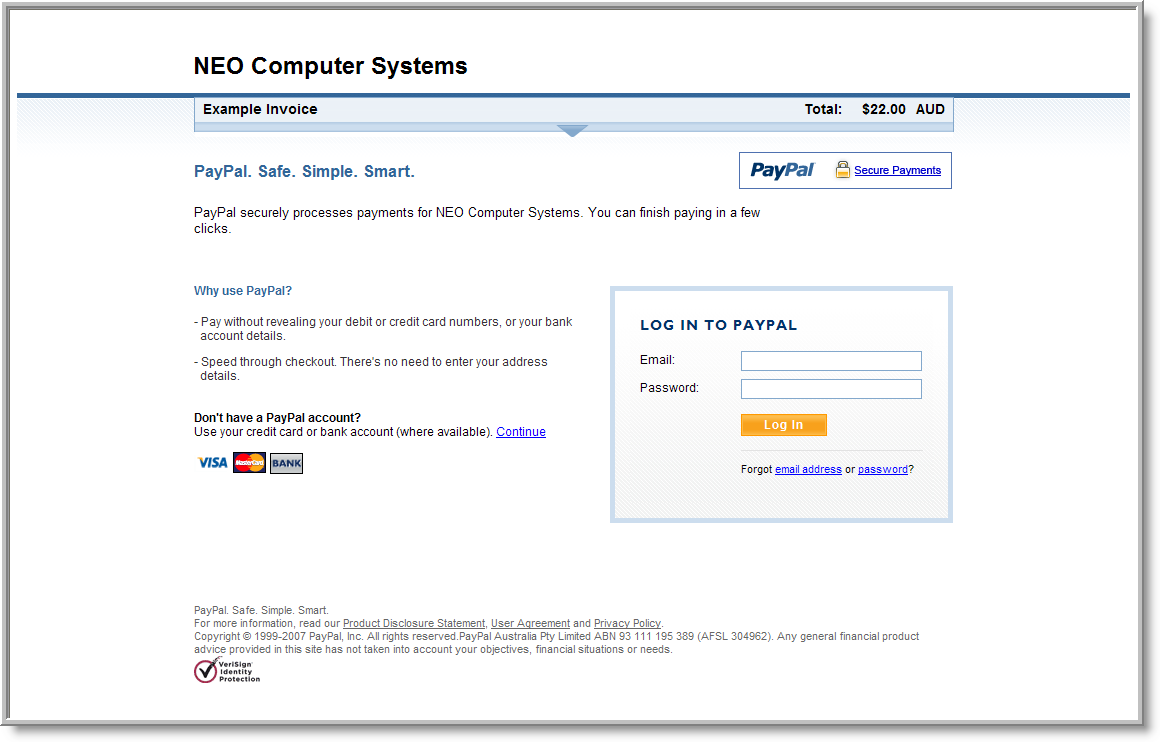Click the MasterCard icon
This screenshot has width=1160, height=742.
click(x=249, y=463)
